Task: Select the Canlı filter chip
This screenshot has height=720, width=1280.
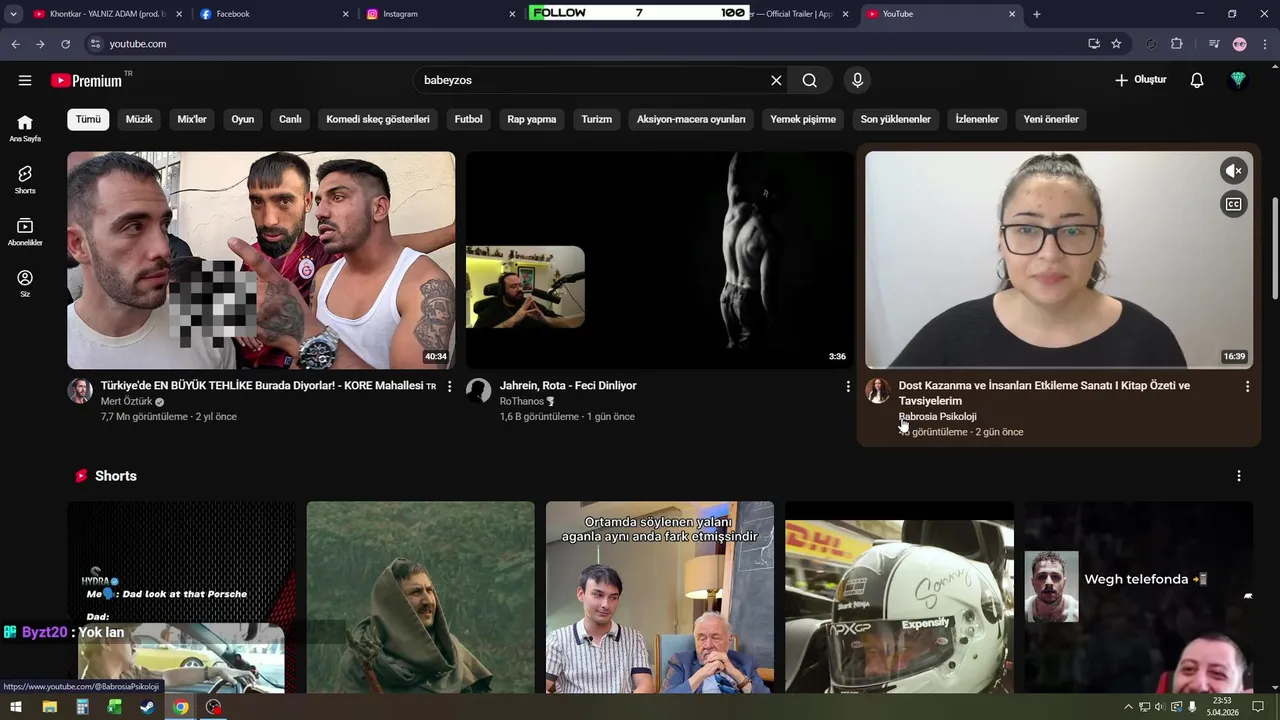Action: pyautogui.click(x=290, y=119)
